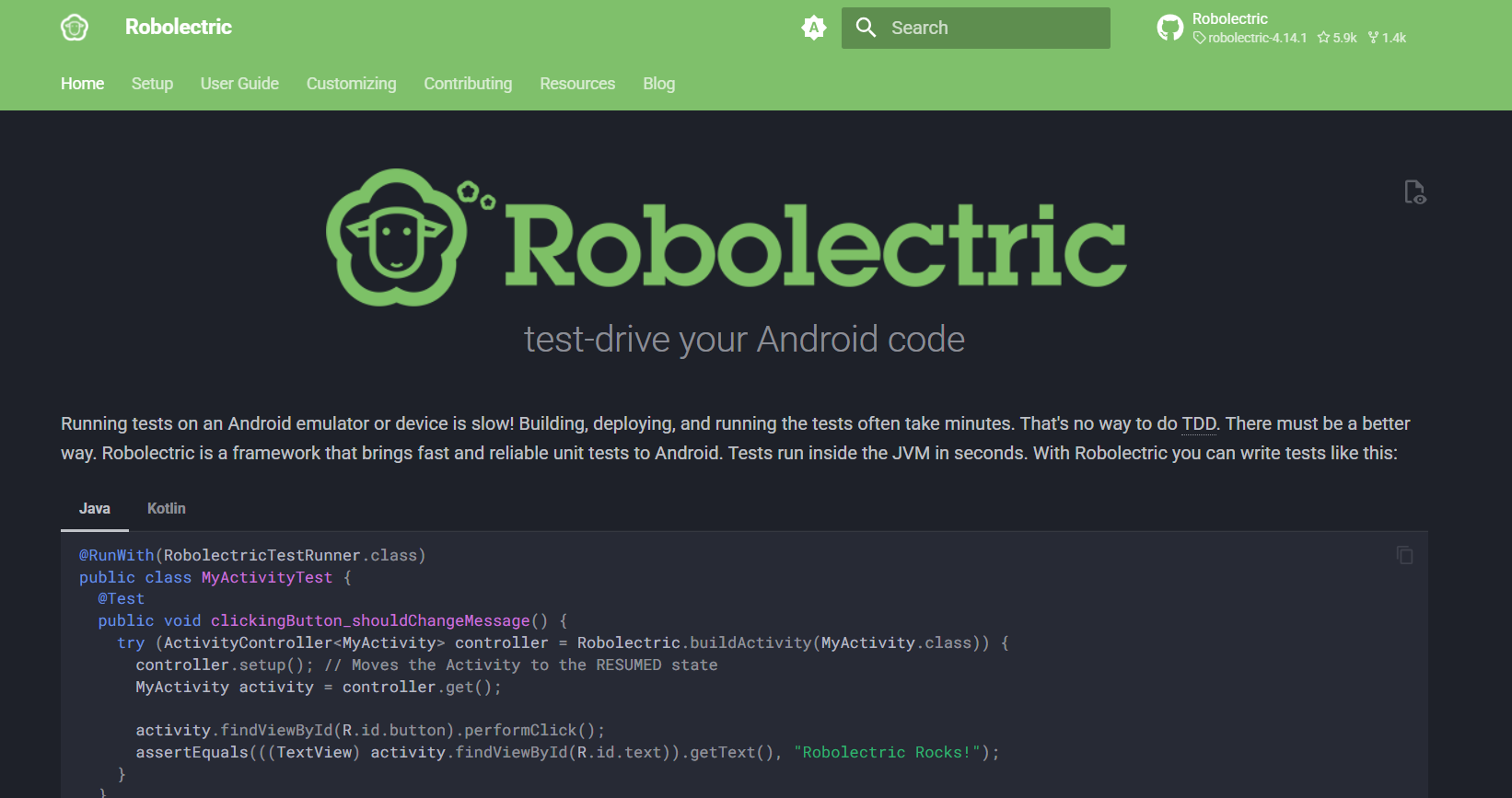Open the Customizing tab
The image size is (1512, 798).
coord(351,84)
